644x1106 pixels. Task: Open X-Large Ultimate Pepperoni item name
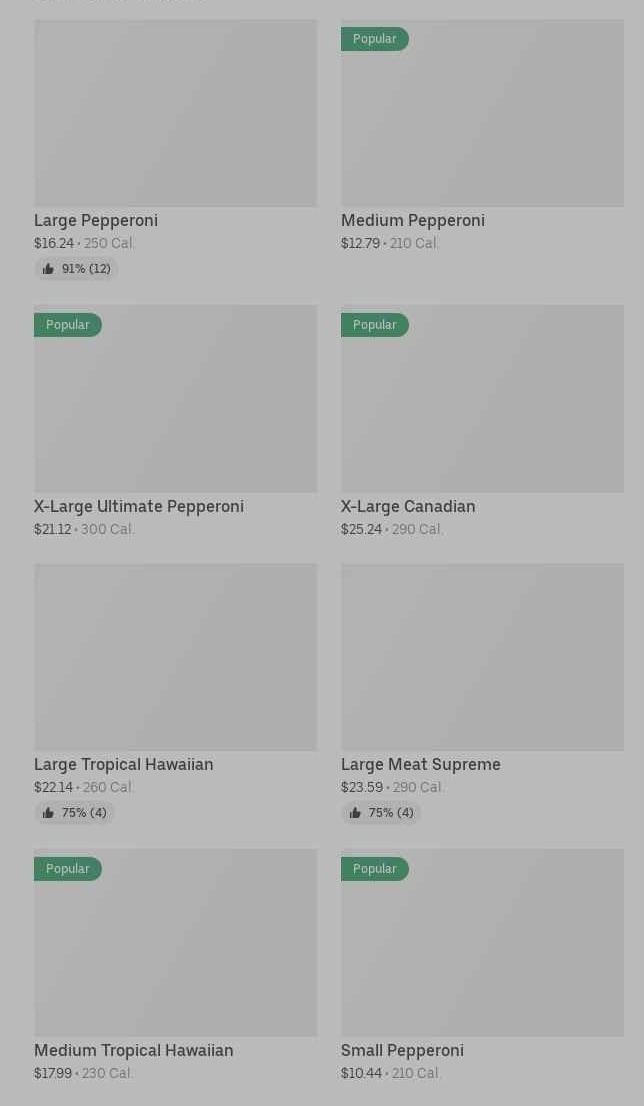click(x=139, y=506)
